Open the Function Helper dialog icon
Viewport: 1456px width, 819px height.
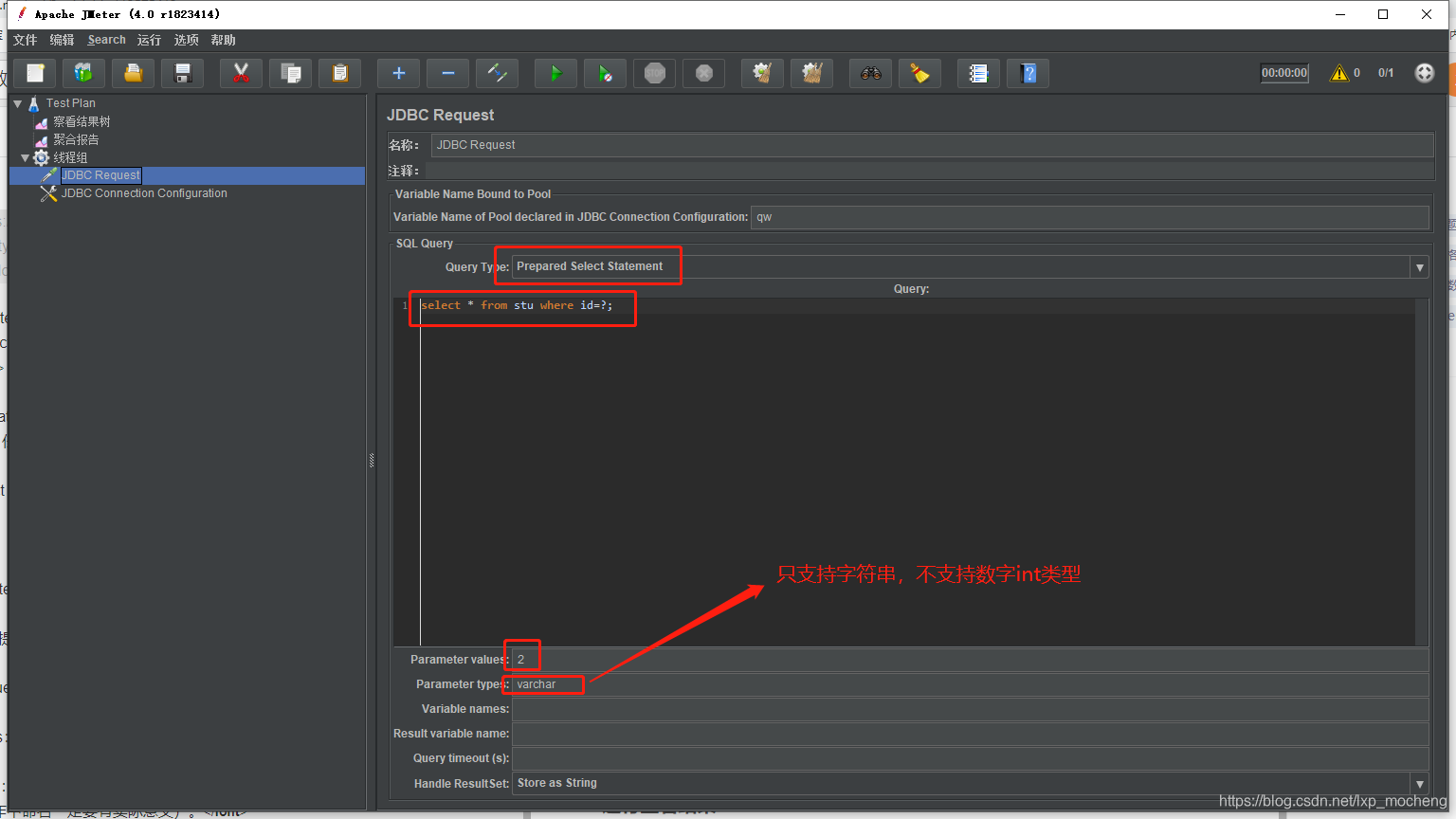pyautogui.click(x=979, y=73)
